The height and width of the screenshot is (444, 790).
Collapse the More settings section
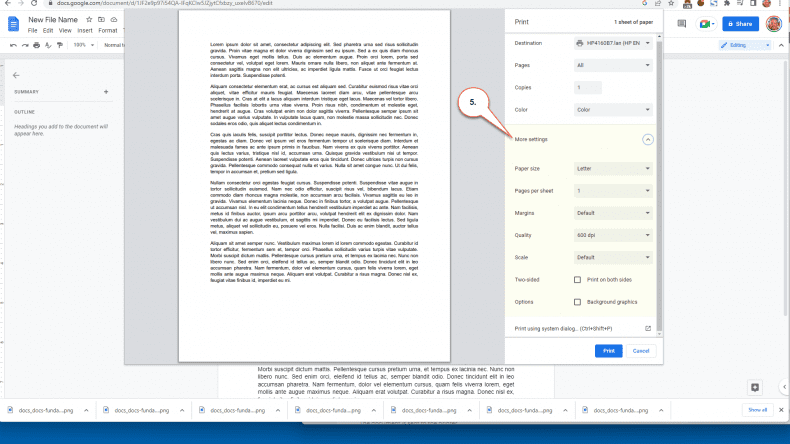pyautogui.click(x=647, y=140)
